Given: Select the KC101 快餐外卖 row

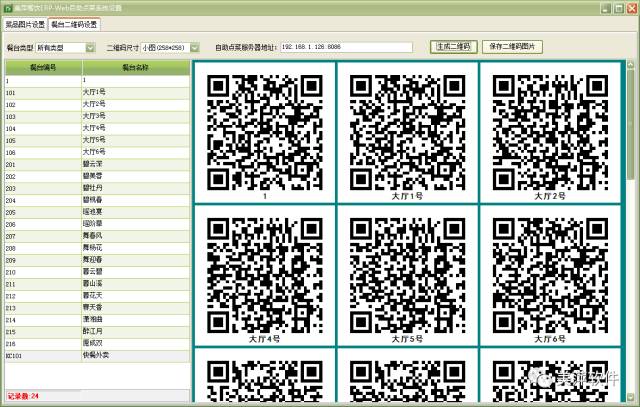Looking at the screenshot, I should click(x=95, y=354).
